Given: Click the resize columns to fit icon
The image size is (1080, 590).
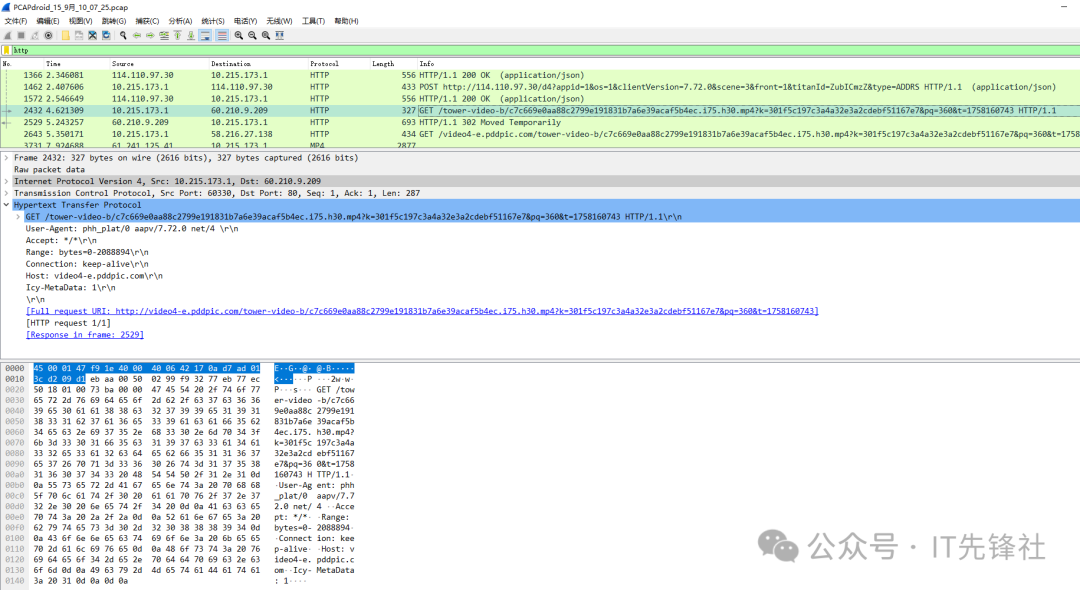Looking at the screenshot, I should point(280,35).
